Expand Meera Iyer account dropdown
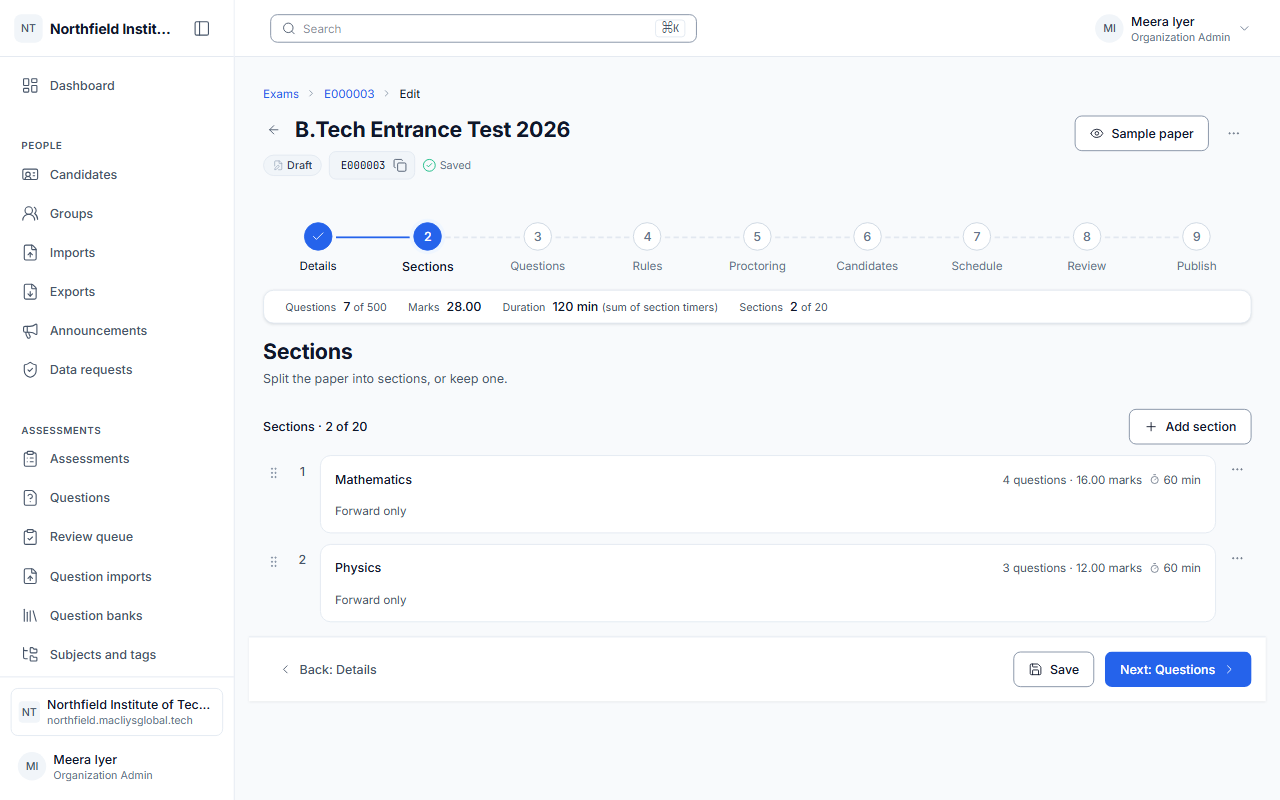The image size is (1280, 800). [x=1244, y=29]
